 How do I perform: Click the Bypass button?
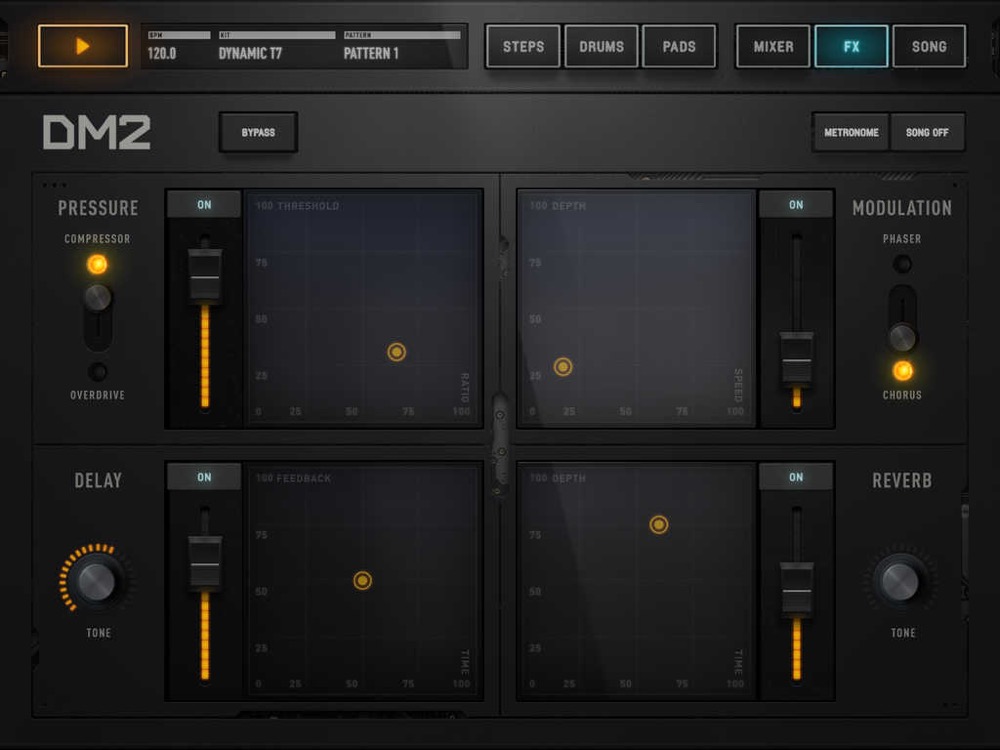[258, 132]
